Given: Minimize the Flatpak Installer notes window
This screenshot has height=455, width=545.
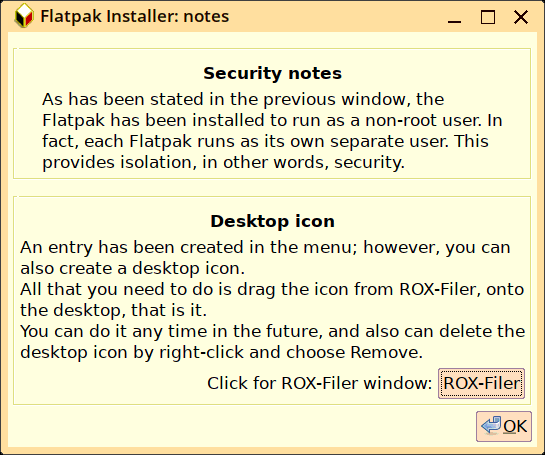Looking at the screenshot, I should point(454,17).
